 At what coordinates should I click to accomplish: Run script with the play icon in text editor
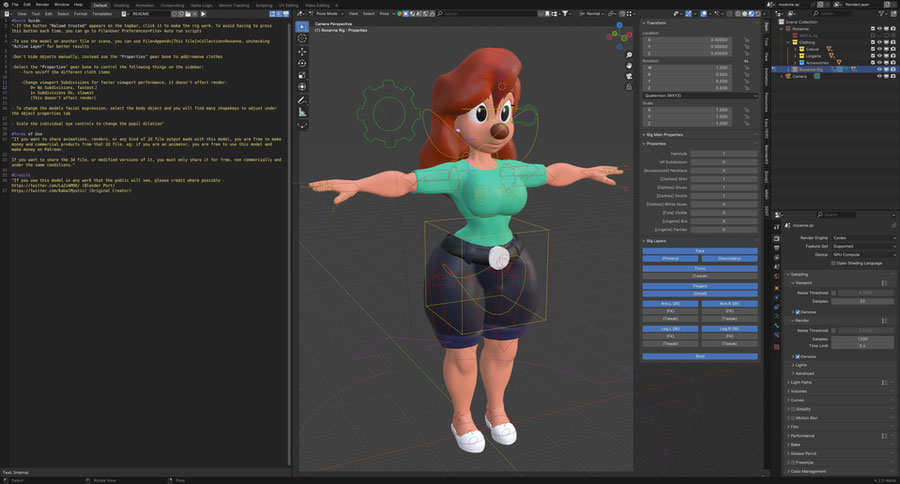[203, 14]
